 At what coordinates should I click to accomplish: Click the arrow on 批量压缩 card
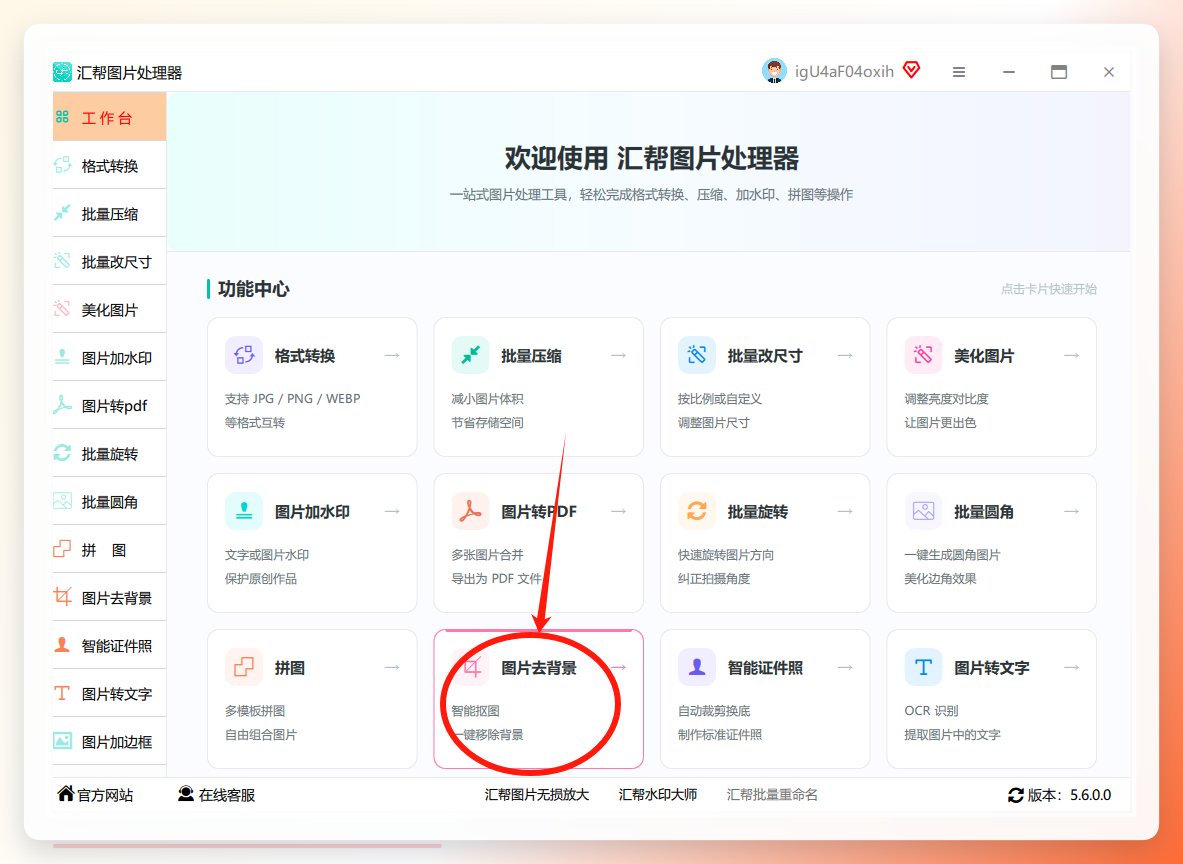[619, 355]
